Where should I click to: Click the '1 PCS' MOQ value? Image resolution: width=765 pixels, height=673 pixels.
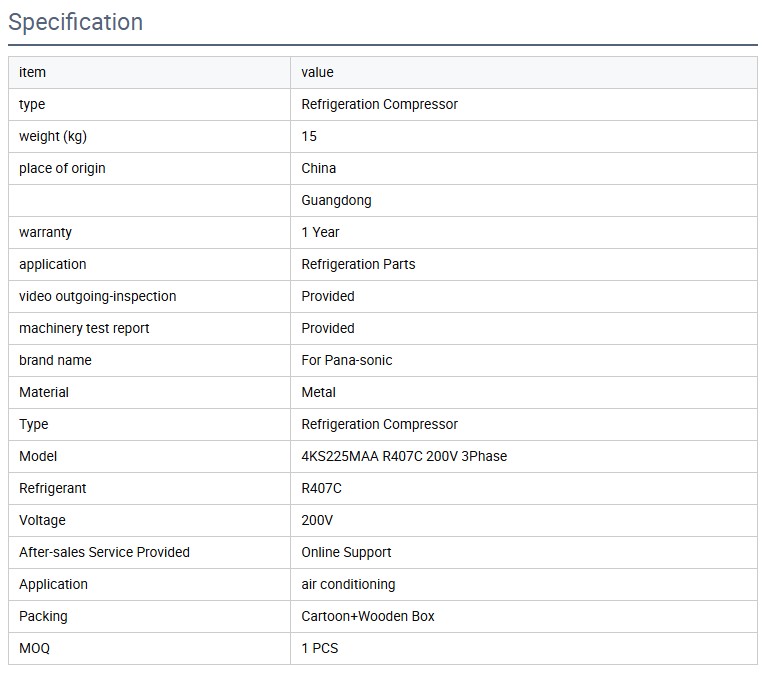[x=320, y=648]
